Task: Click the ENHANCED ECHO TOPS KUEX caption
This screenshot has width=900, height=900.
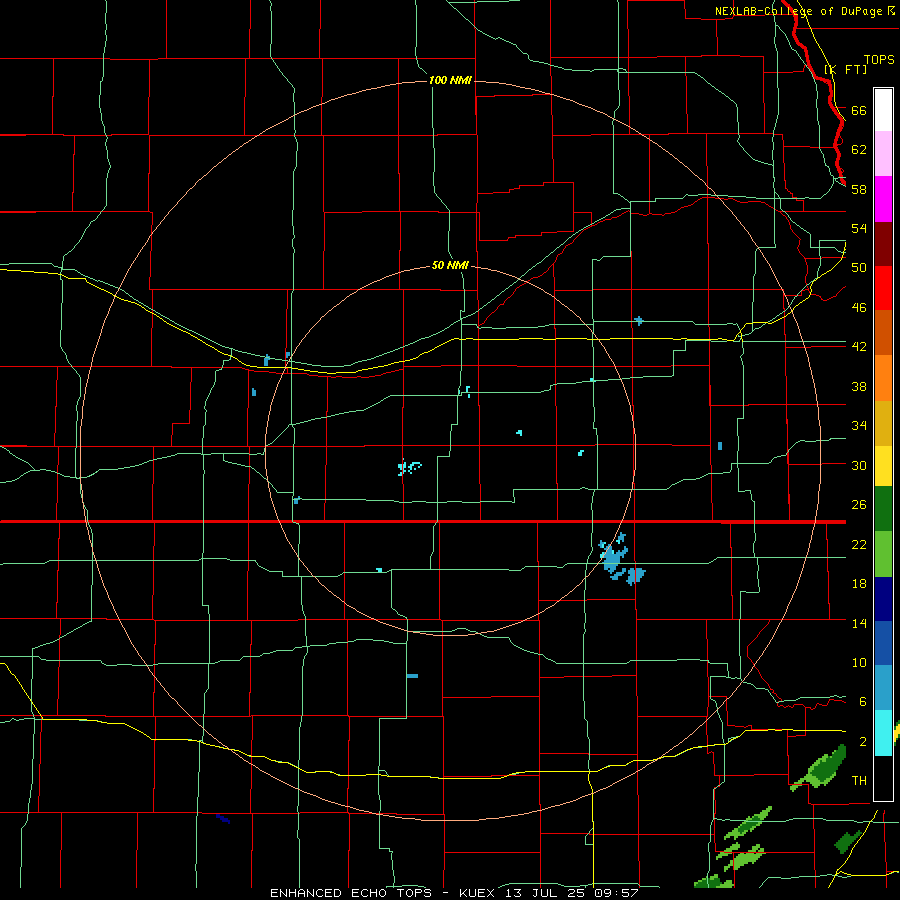Action: coord(454,893)
